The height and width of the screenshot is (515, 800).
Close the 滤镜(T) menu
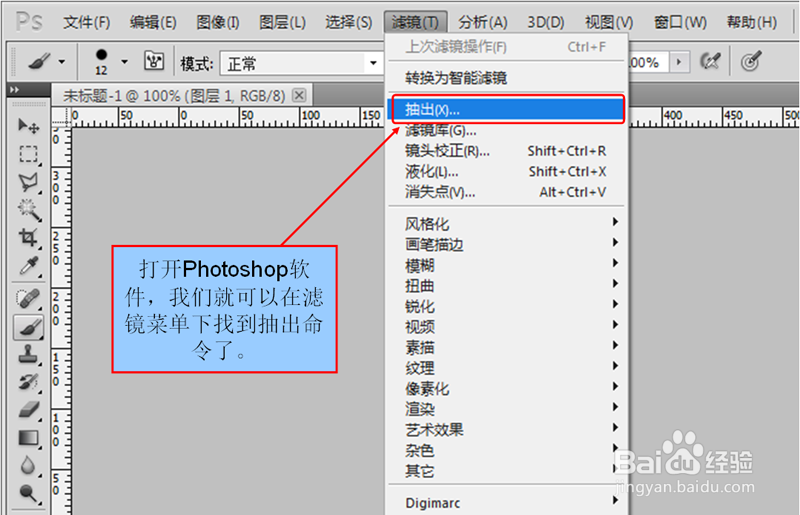point(415,22)
